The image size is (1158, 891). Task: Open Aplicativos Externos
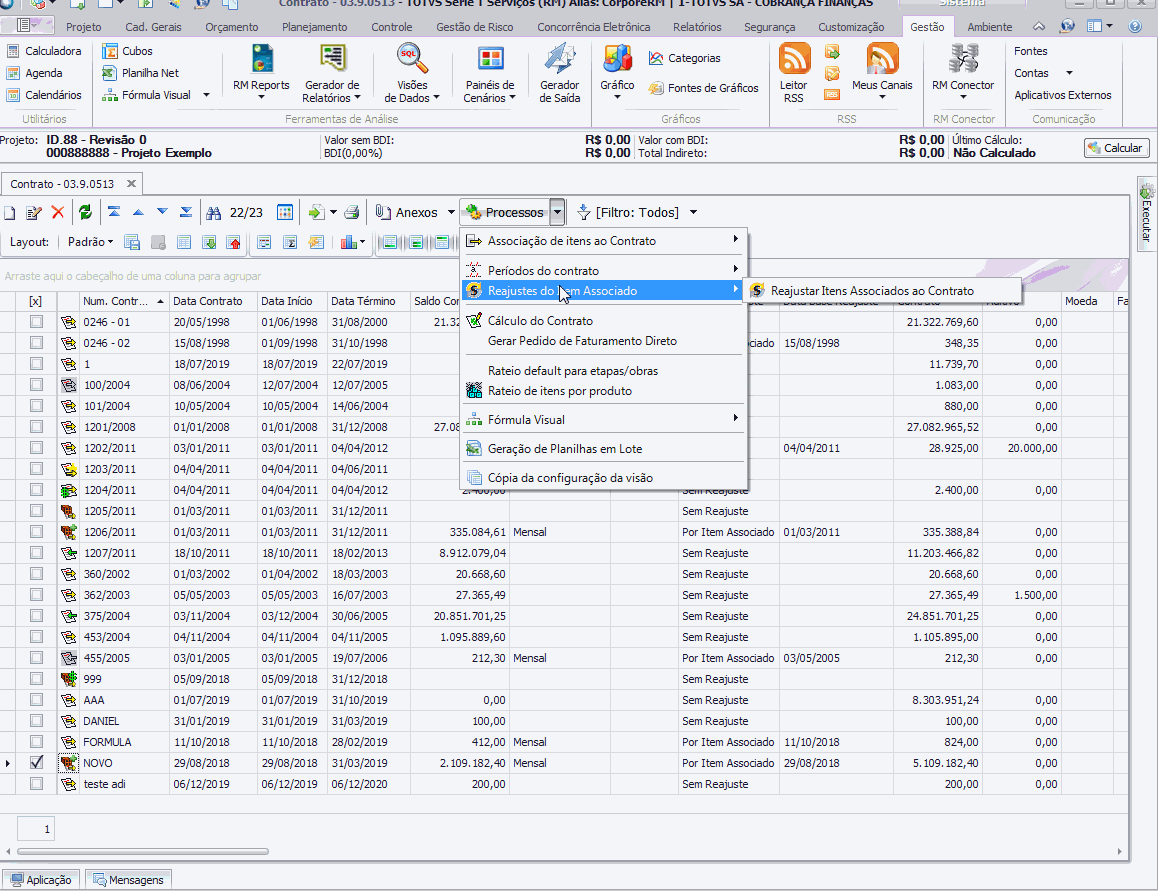pos(1063,95)
